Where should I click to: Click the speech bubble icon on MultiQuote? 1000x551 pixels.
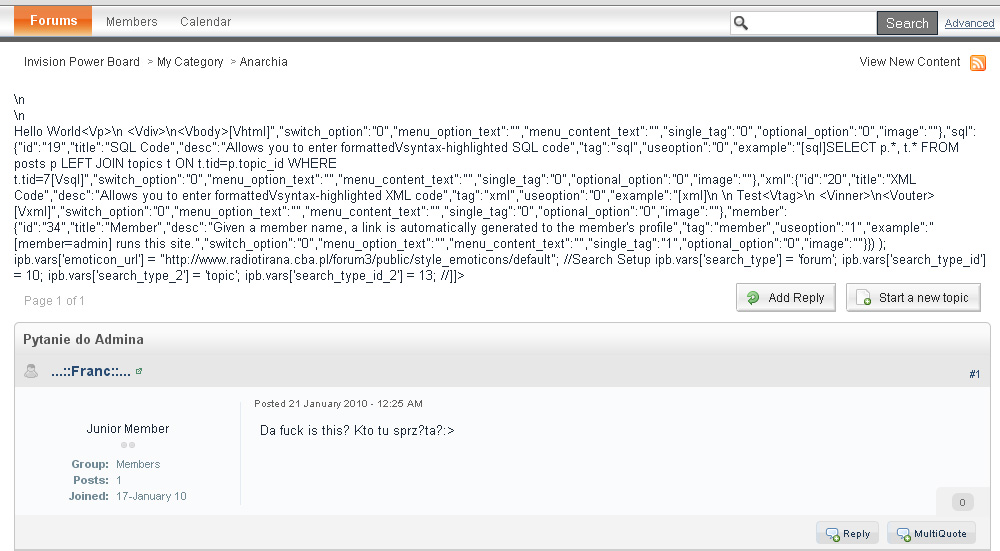pos(902,534)
